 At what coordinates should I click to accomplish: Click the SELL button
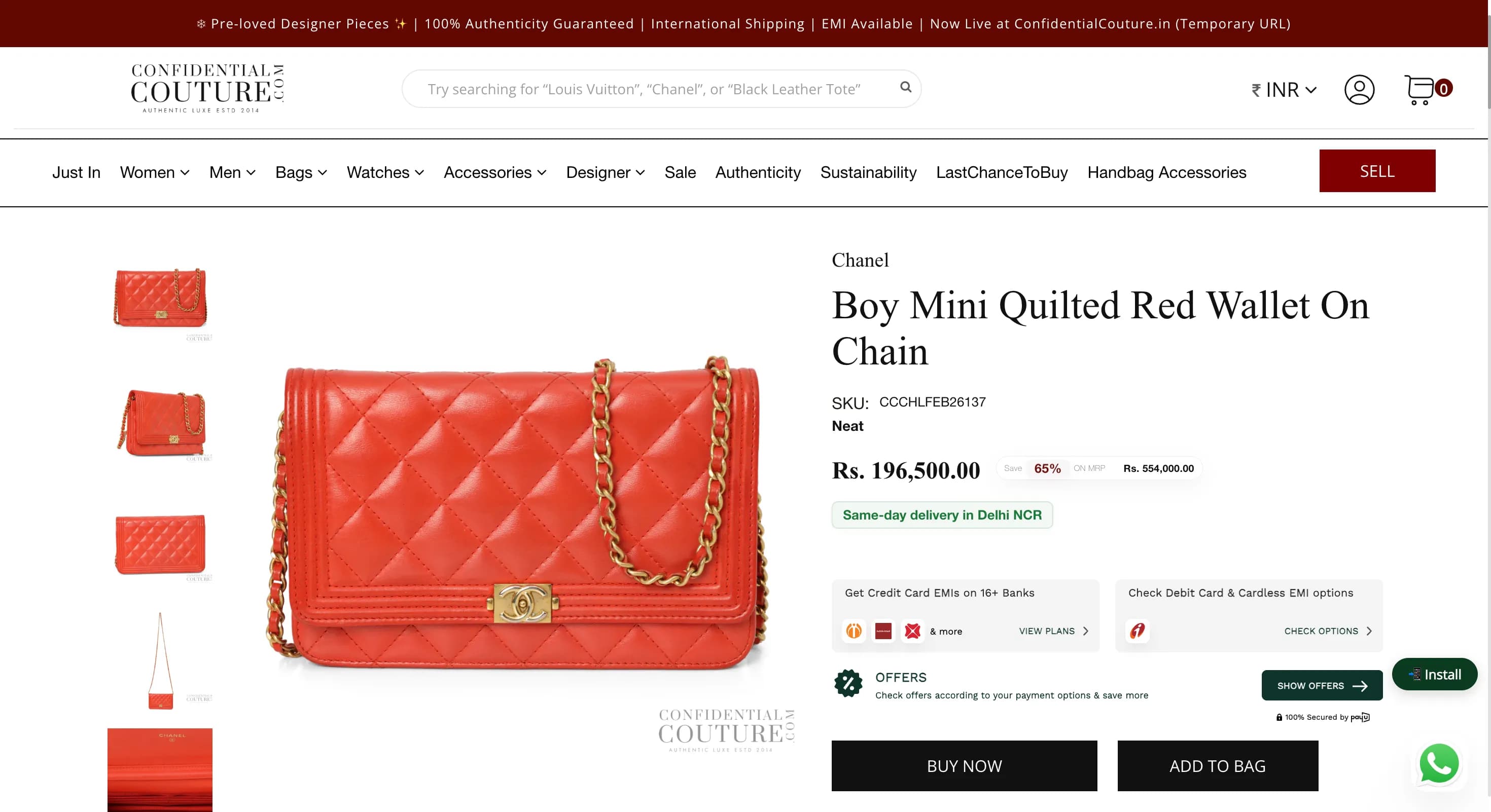tap(1377, 171)
